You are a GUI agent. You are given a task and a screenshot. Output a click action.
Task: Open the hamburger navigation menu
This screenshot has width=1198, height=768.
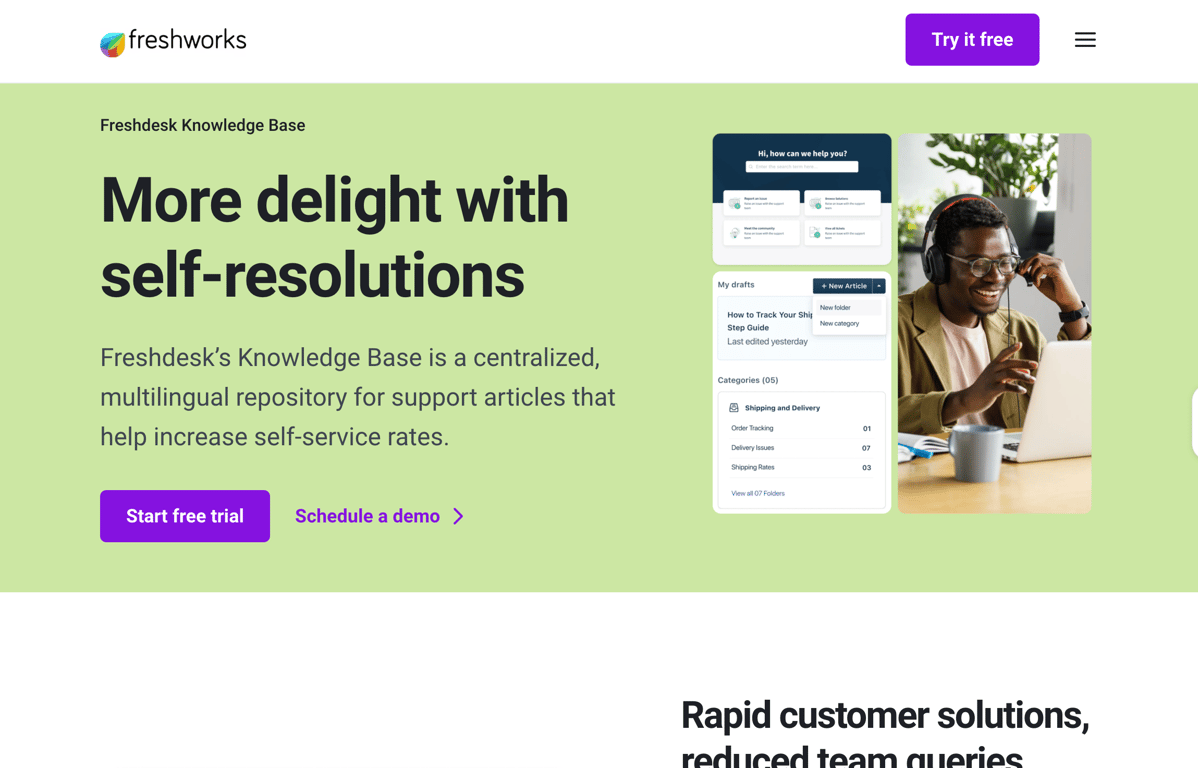click(1085, 39)
